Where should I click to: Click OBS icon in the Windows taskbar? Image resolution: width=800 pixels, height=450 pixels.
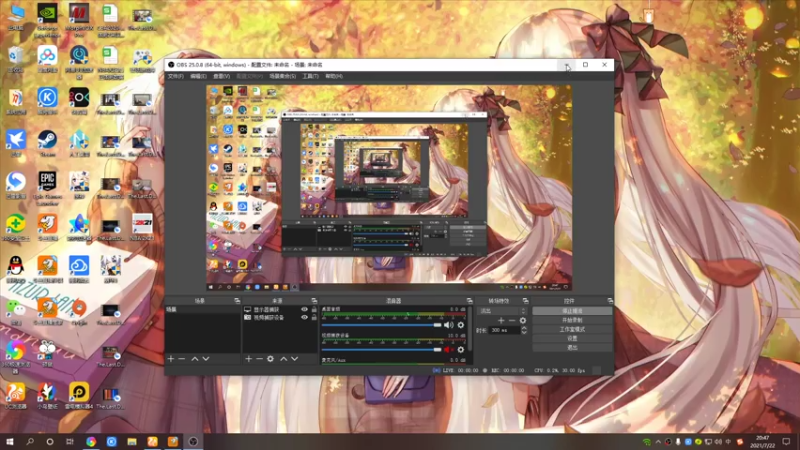tap(193, 441)
